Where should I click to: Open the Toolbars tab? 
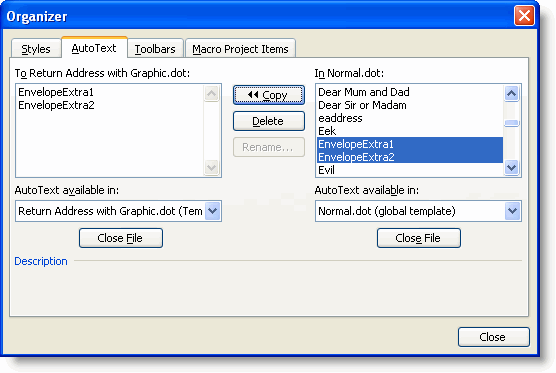pos(155,49)
